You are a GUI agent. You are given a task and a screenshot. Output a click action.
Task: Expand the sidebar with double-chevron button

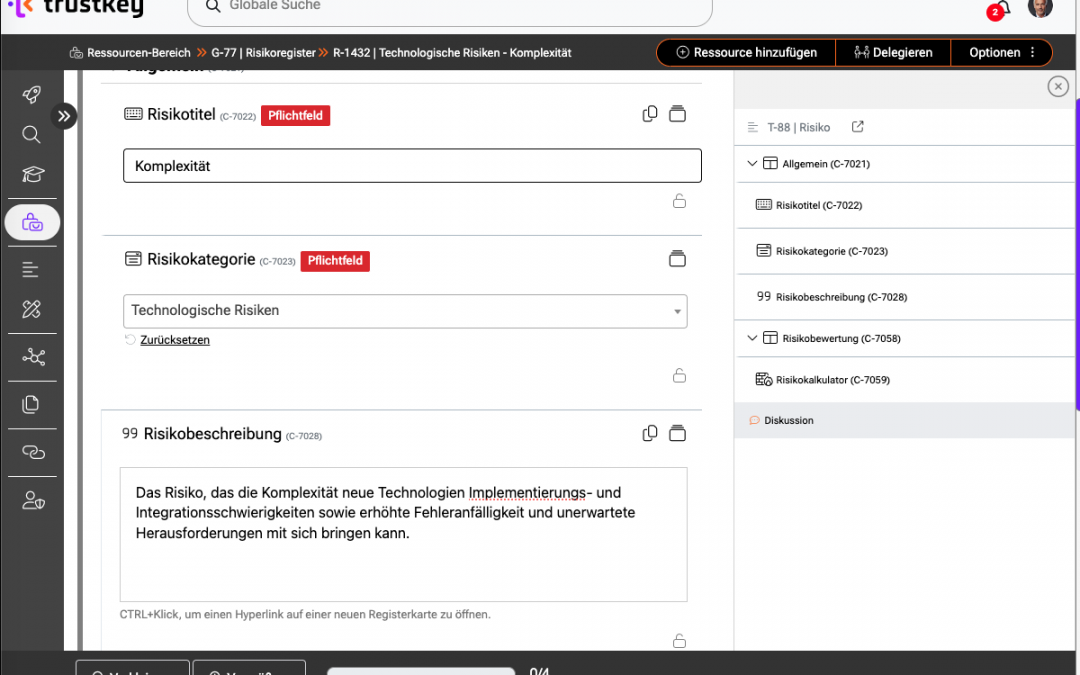[x=64, y=116]
